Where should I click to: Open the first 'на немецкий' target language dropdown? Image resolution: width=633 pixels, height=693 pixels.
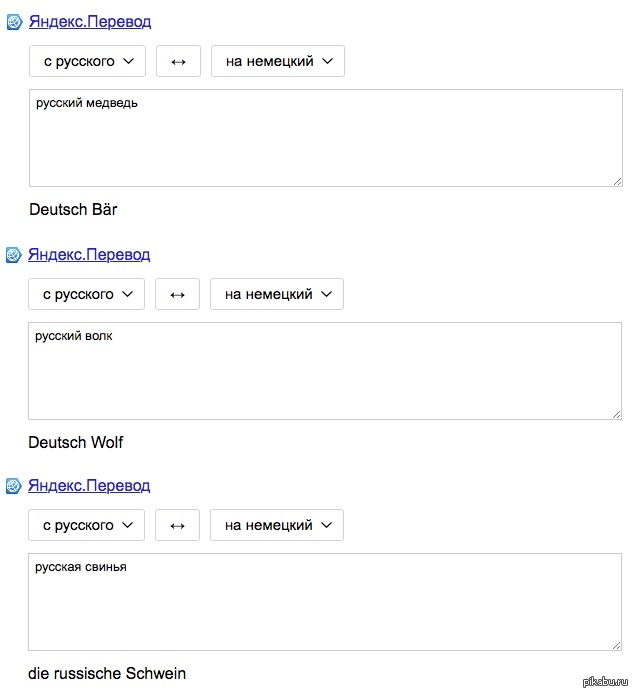[278, 61]
